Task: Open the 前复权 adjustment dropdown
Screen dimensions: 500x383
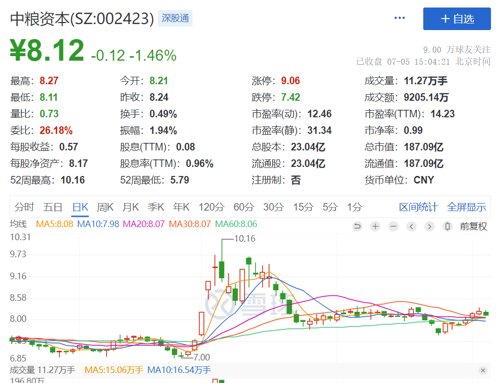Action: (473, 227)
